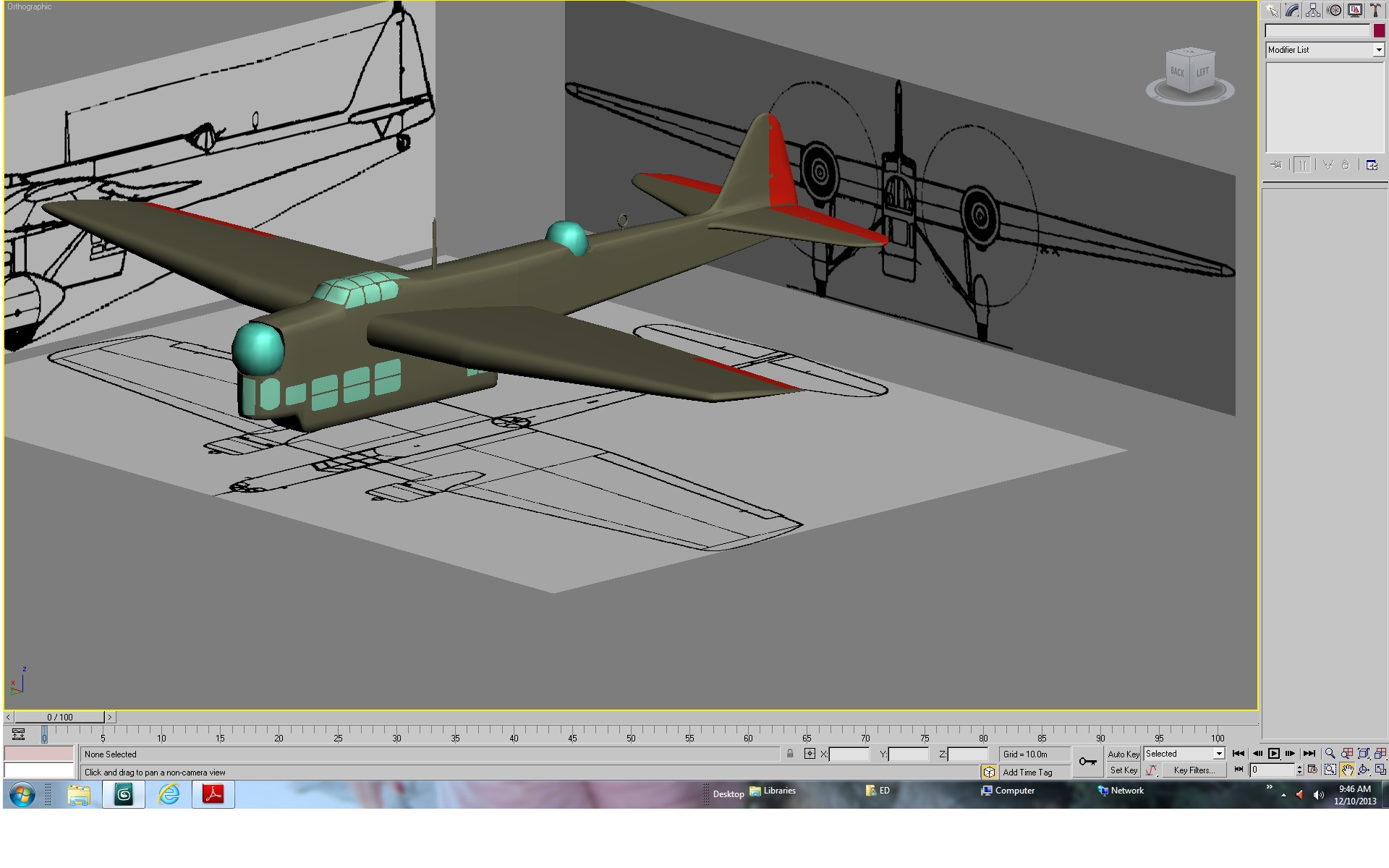
Task: Click the Configure Modifier Sets icon
Action: point(1372,165)
